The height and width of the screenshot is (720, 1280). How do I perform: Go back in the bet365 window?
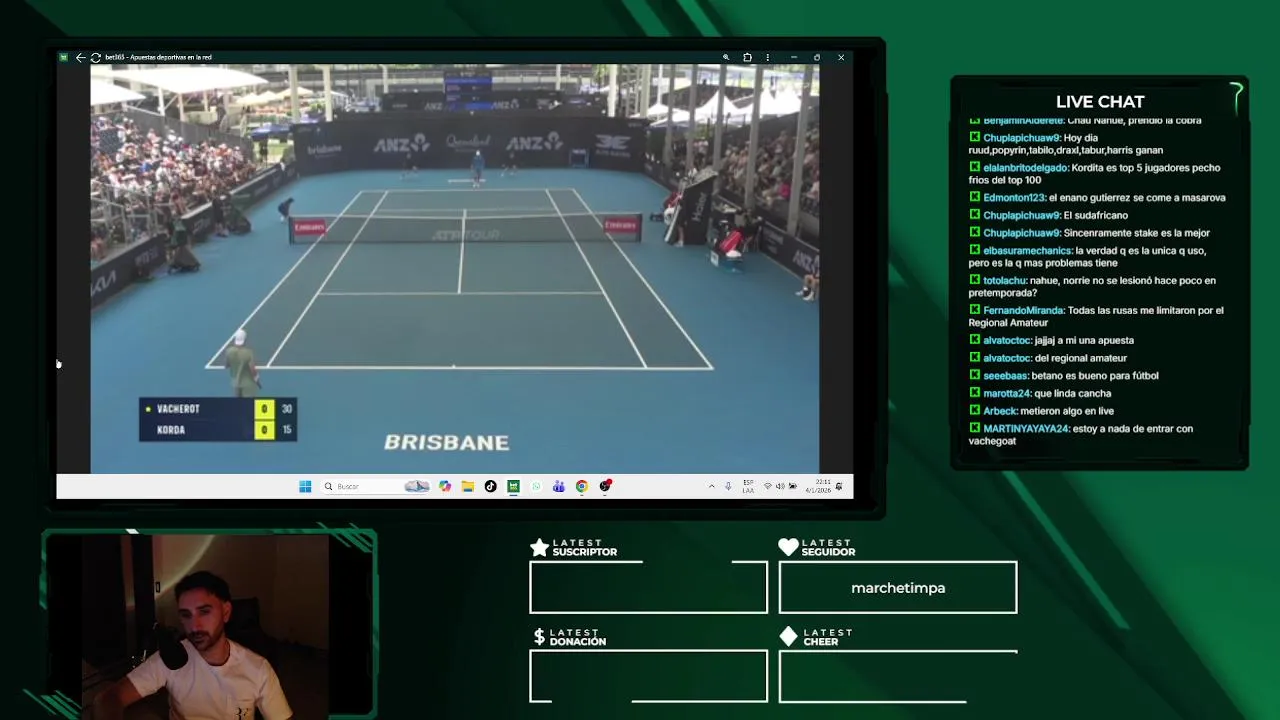(80, 57)
